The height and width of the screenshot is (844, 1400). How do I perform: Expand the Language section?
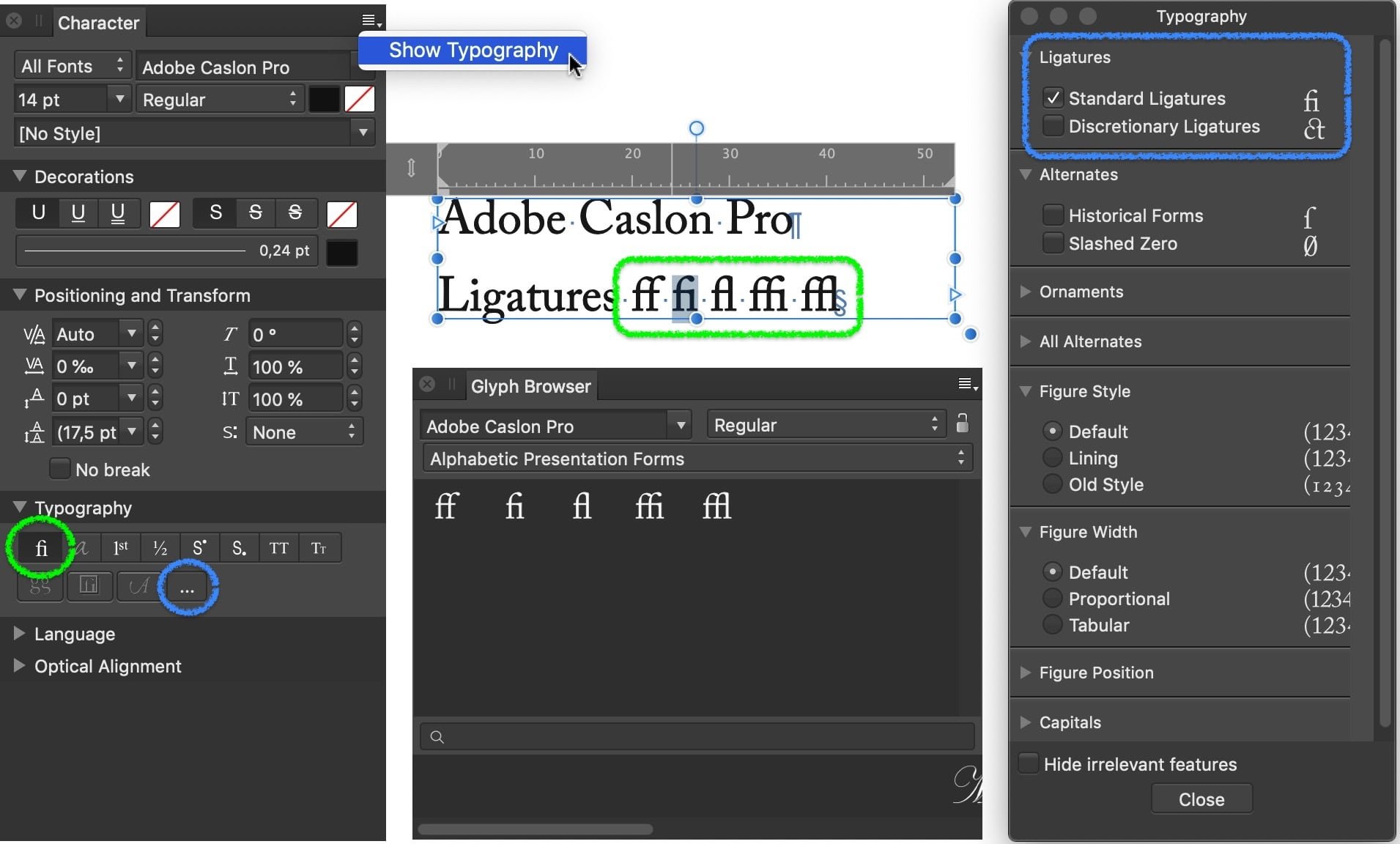pyautogui.click(x=20, y=634)
